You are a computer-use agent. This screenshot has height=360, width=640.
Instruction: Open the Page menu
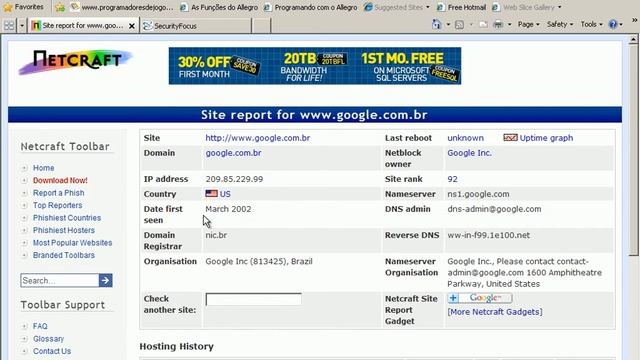click(x=529, y=24)
